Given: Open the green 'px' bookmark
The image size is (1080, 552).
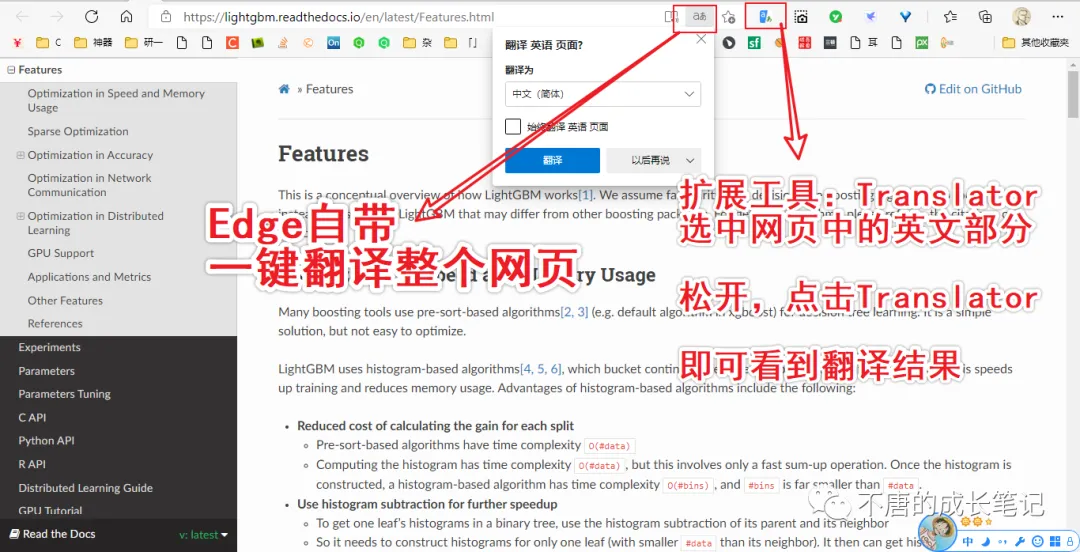Looking at the screenshot, I should point(922,43).
